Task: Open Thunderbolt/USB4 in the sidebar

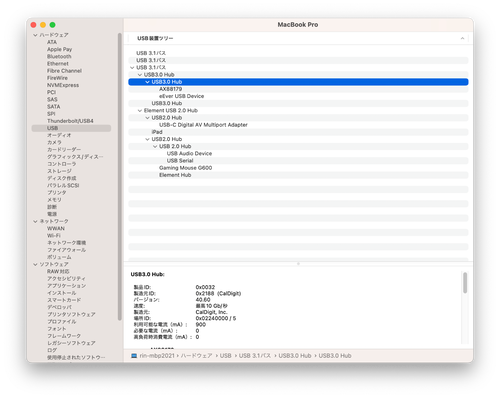Action: pyautogui.click(x=70, y=121)
